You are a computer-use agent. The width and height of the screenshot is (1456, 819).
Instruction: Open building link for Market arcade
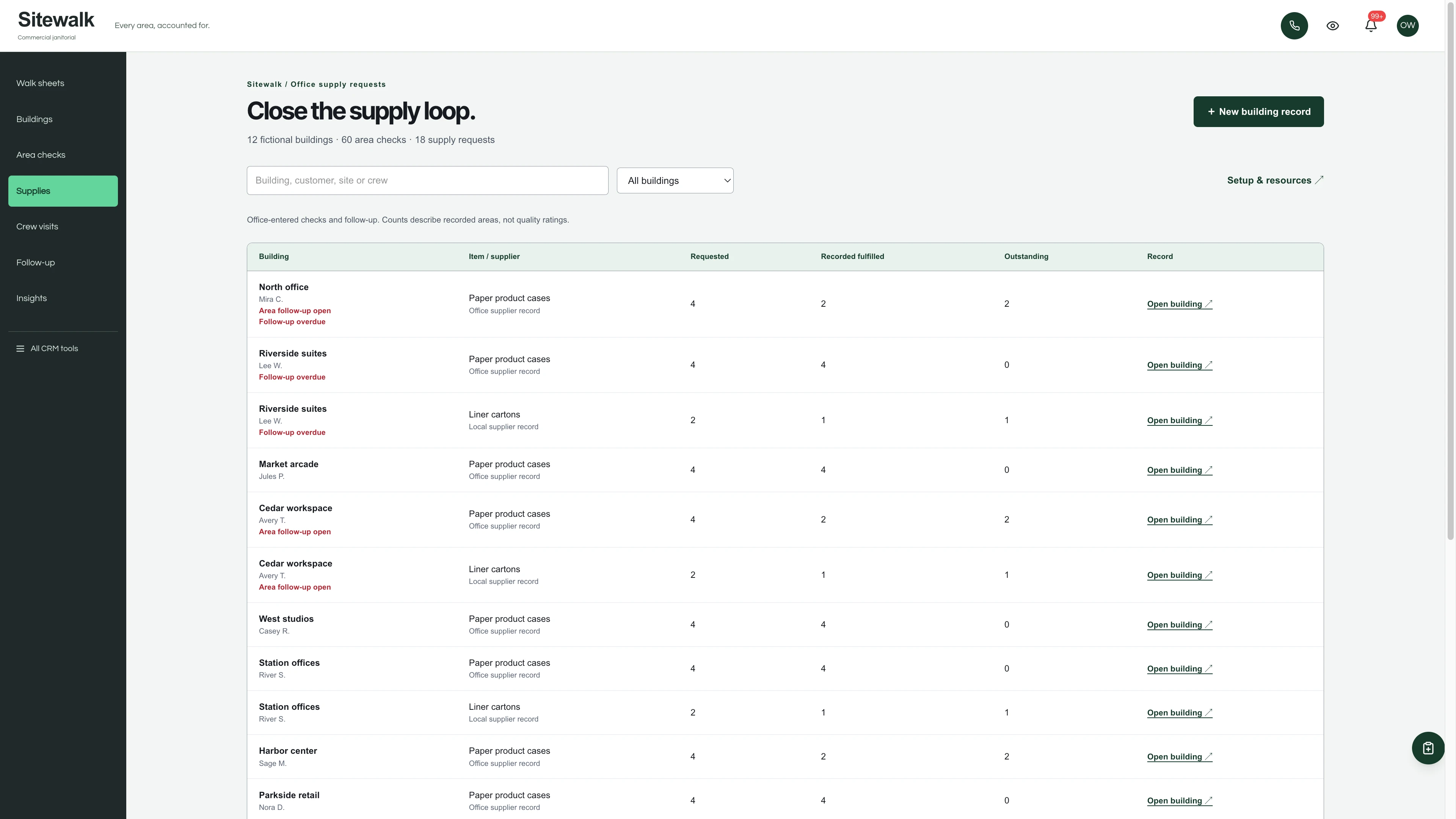pyautogui.click(x=1180, y=470)
